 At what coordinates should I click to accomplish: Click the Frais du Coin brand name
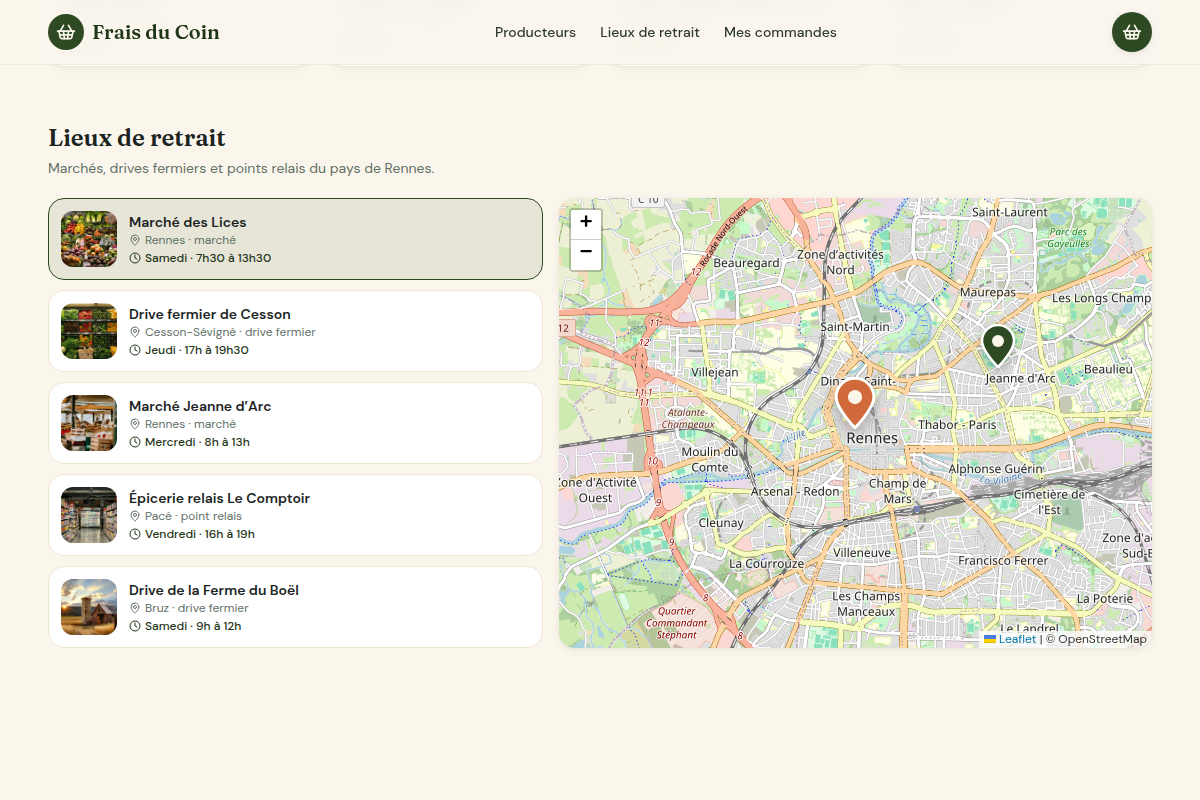pyautogui.click(x=156, y=32)
